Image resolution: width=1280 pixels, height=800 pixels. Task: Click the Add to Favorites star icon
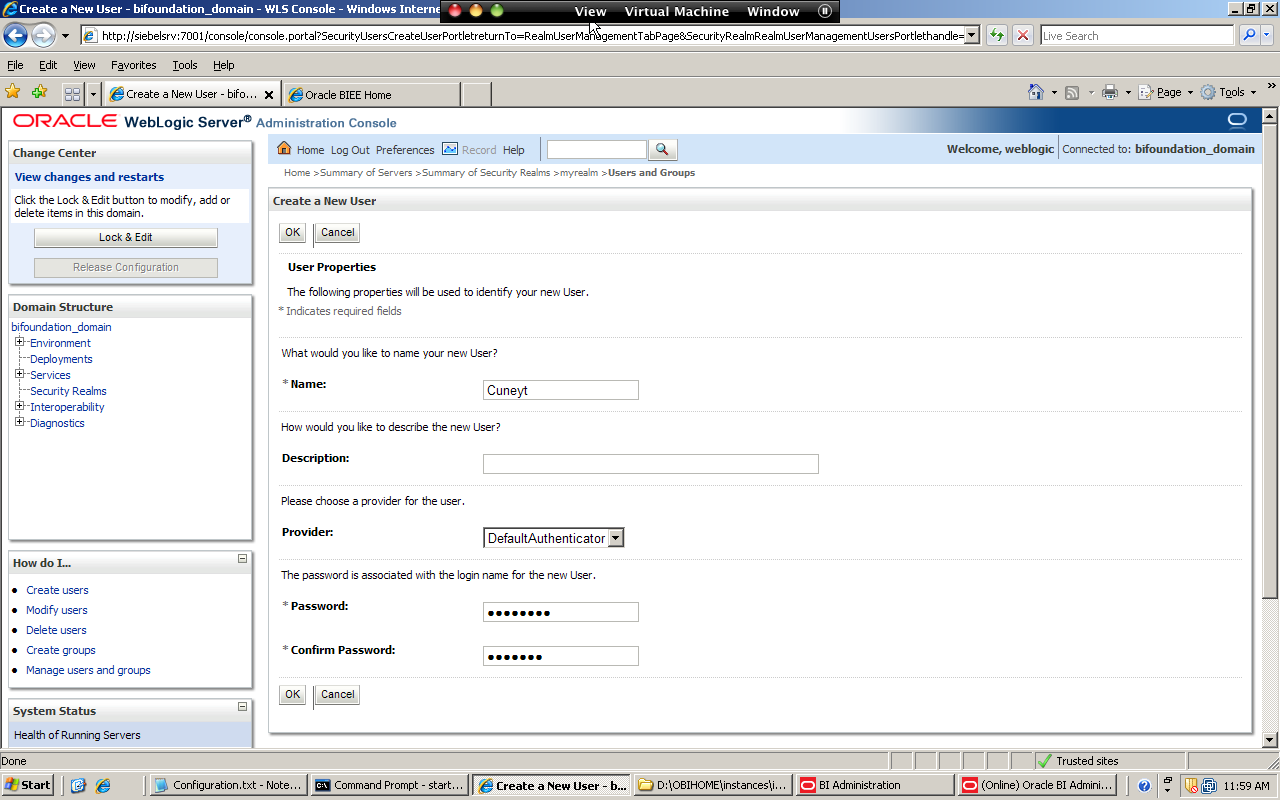click(x=12, y=91)
